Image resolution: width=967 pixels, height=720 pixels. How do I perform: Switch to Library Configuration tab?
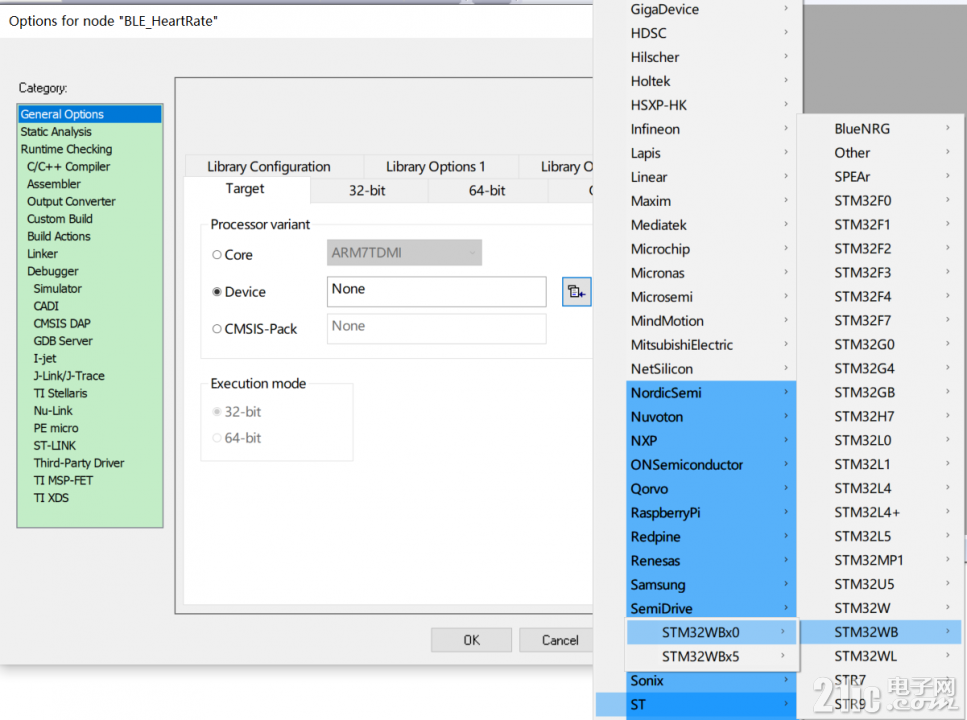point(269,167)
